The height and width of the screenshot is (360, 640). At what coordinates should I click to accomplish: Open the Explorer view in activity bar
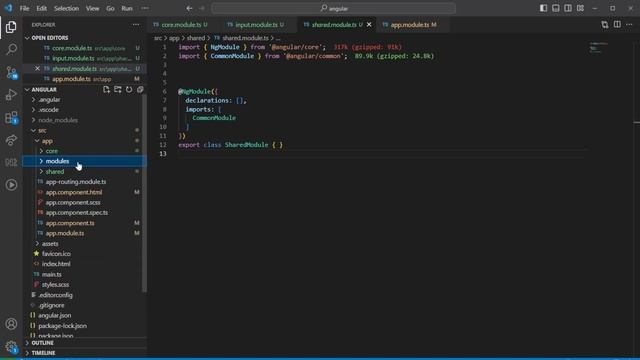[x=11, y=27]
